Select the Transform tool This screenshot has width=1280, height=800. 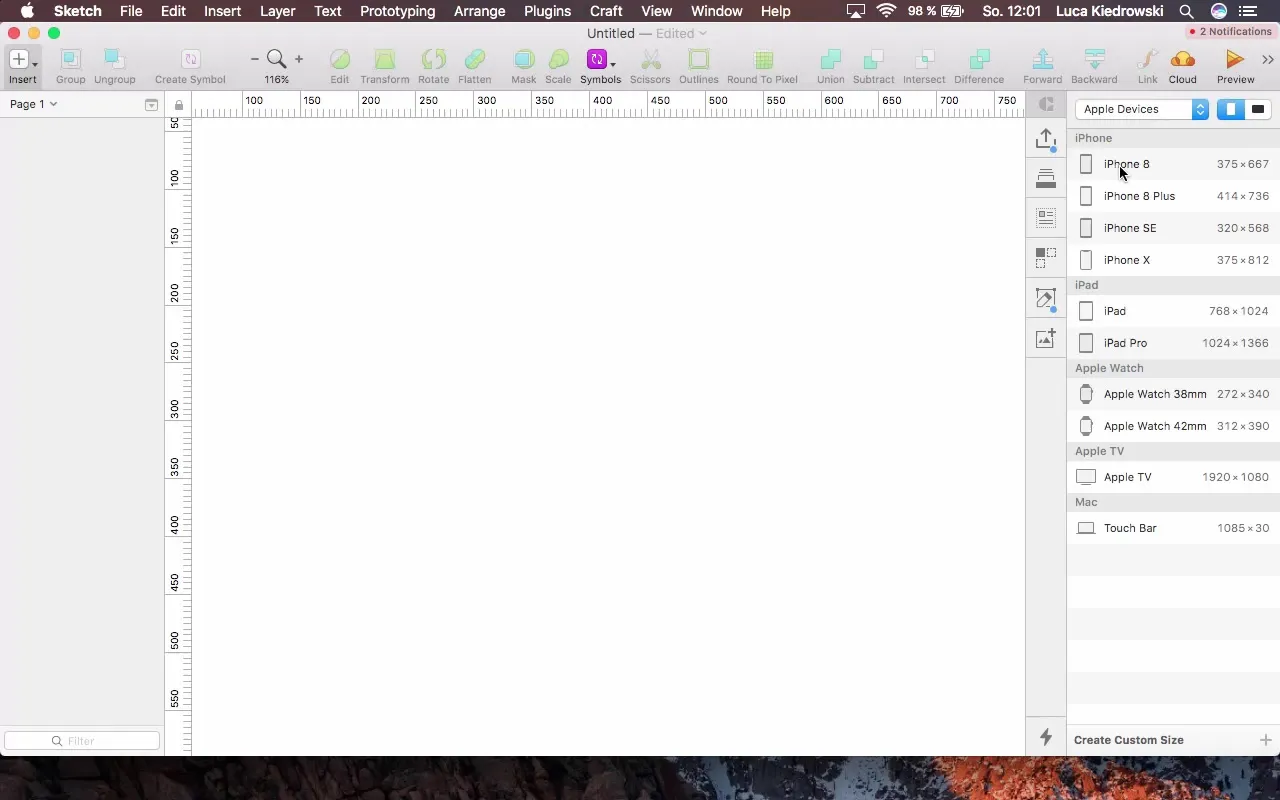click(385, 60)
